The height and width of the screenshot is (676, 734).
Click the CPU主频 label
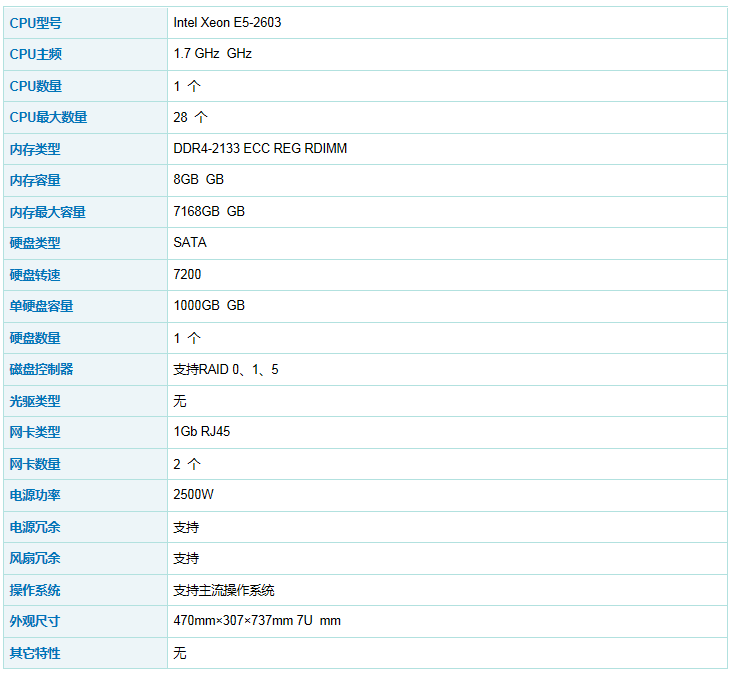[x=36, y=54]
